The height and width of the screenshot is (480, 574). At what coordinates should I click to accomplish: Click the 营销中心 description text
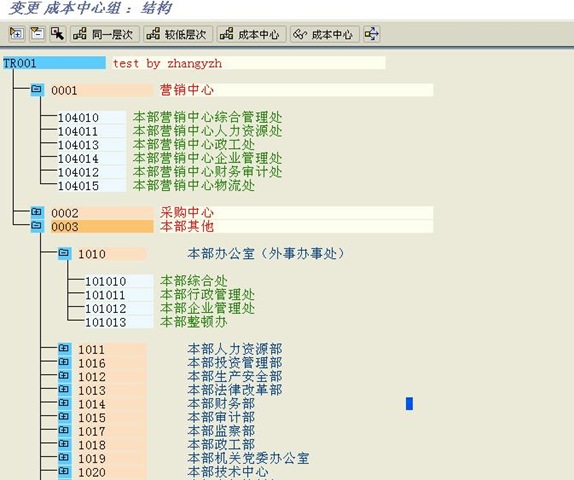187,90
